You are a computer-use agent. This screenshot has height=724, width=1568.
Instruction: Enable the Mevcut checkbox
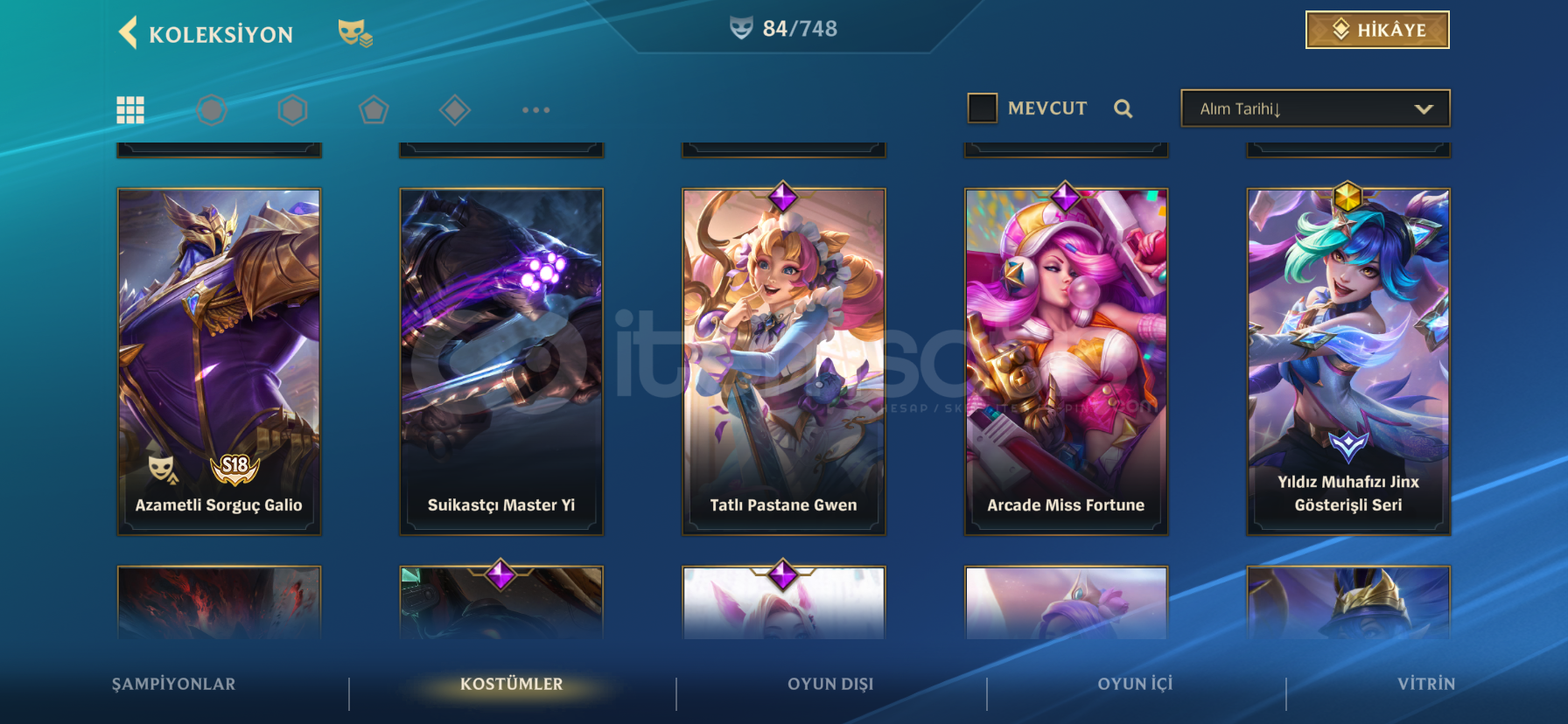tap(982, 108)
